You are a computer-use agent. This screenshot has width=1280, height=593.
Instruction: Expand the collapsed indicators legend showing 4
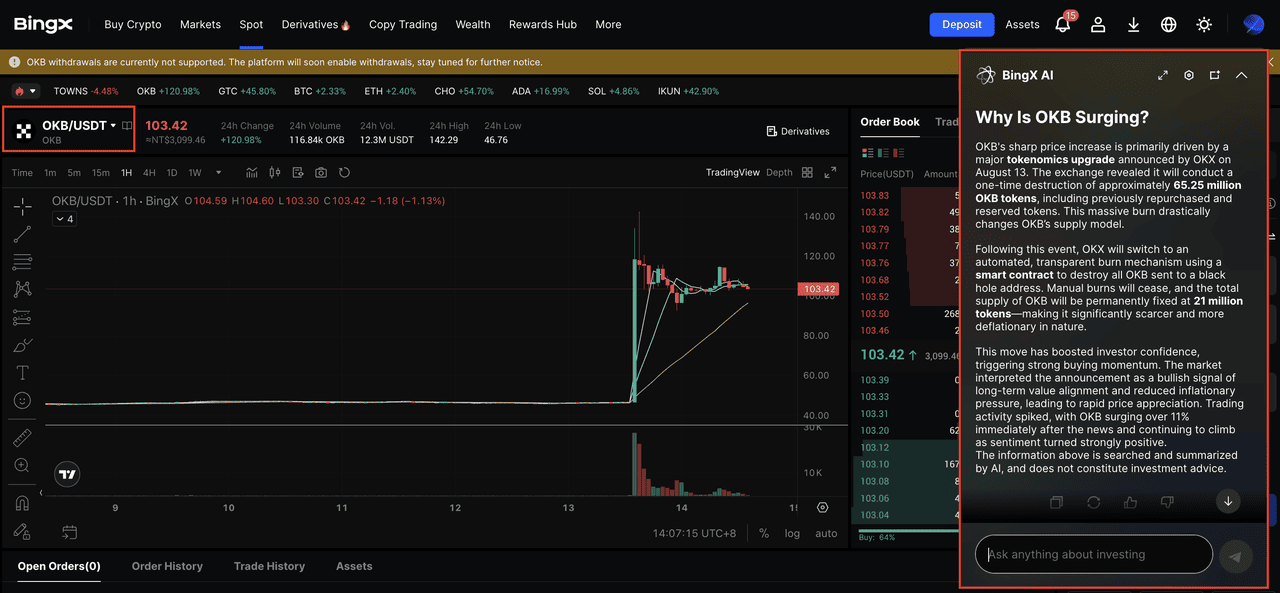64,219
